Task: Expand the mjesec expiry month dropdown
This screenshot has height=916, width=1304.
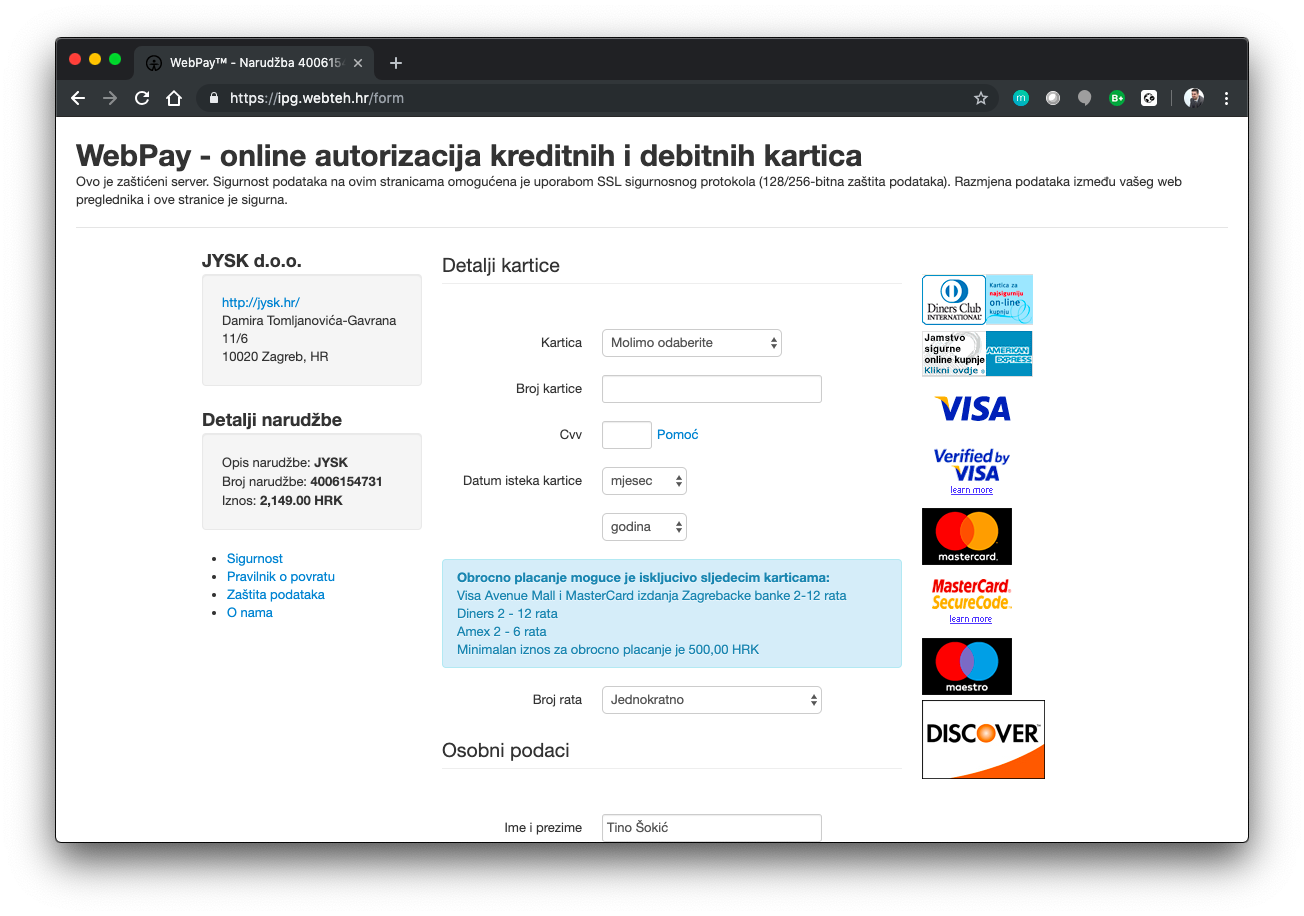Action: [x=644, y=481]
